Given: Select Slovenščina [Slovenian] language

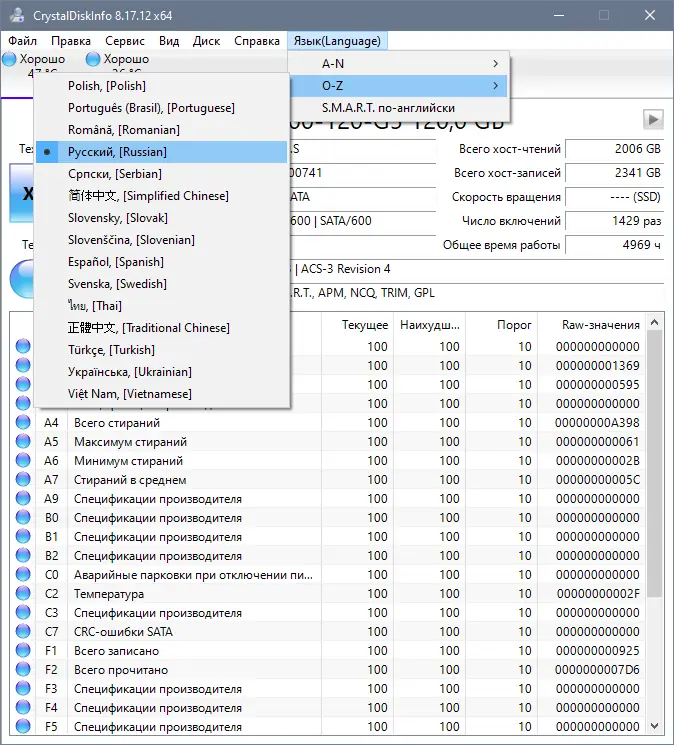Looking at the screenshot, I should 161,240.
